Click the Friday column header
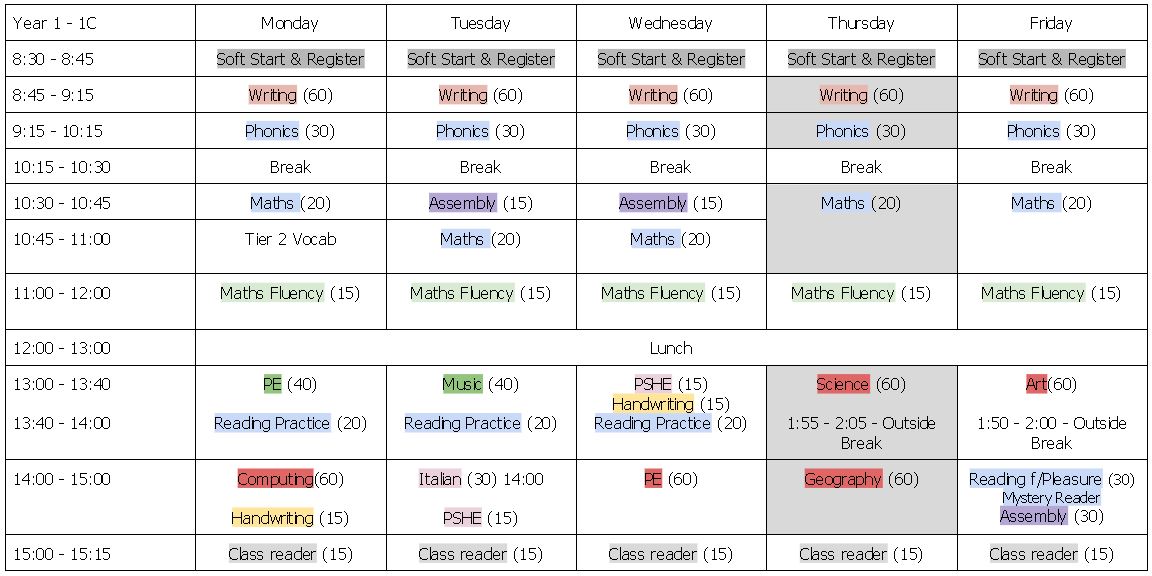Viewport: 1152px width, 576px height. [x=1051, y=23]
